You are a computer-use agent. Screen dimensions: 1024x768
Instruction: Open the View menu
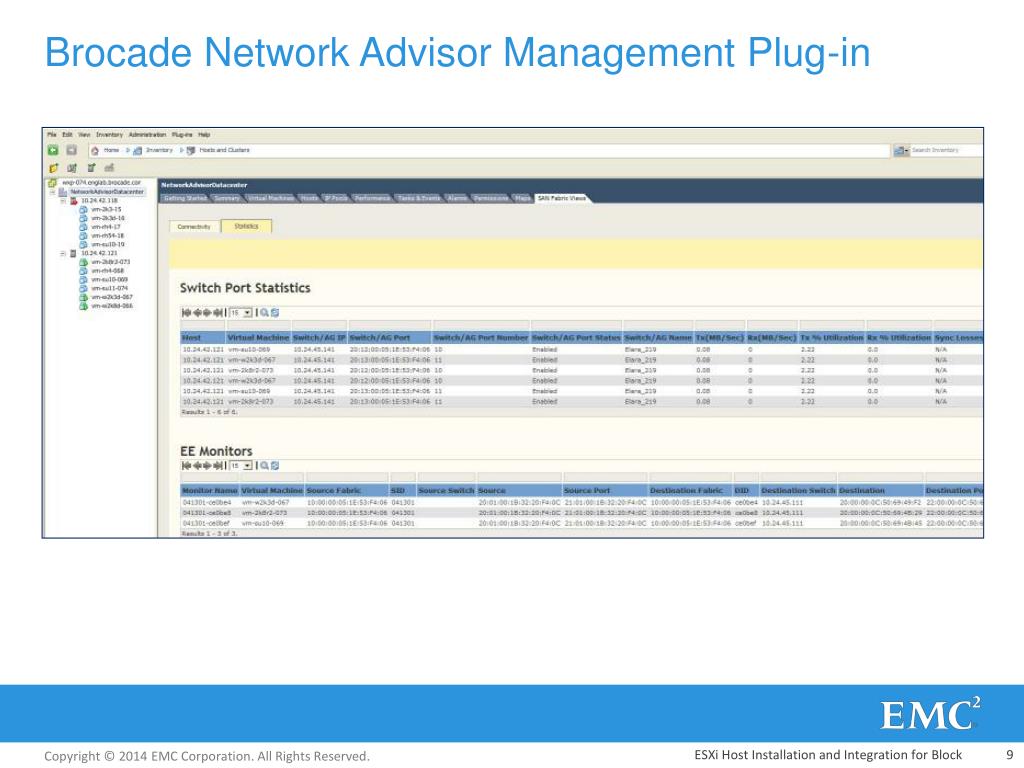84,135
